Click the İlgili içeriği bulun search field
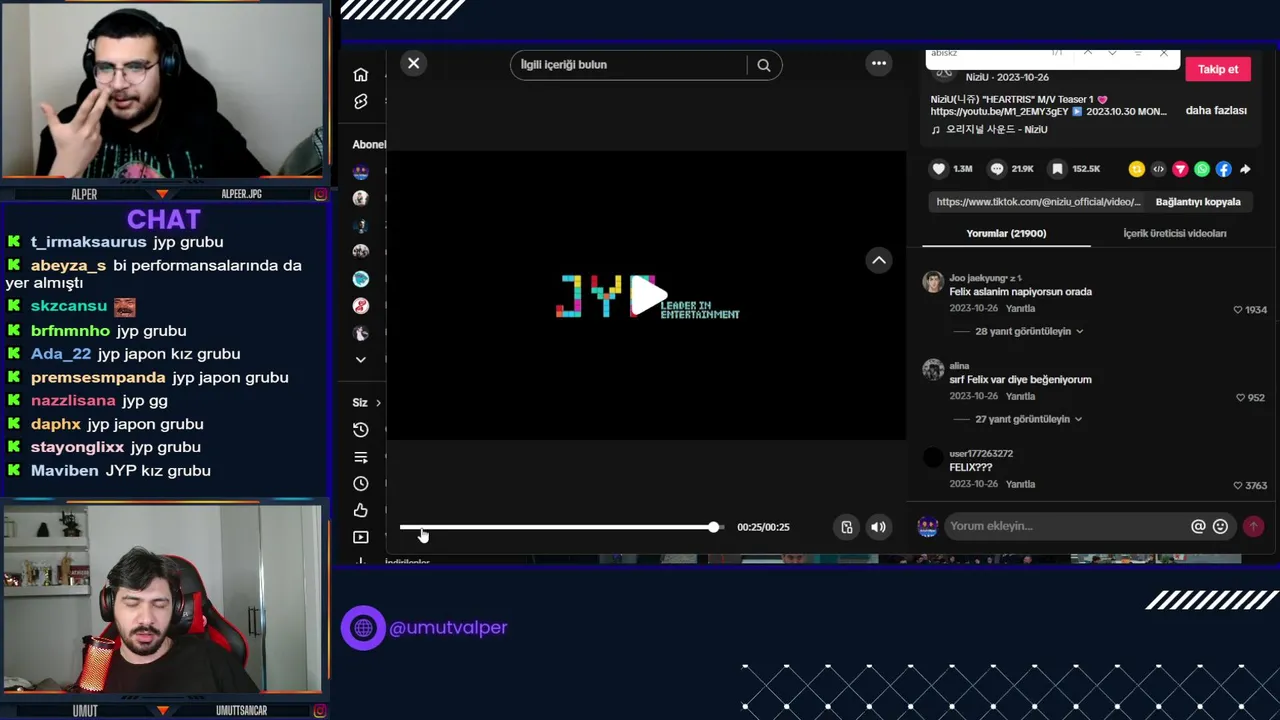1280x720 pixels. [628, 65]
